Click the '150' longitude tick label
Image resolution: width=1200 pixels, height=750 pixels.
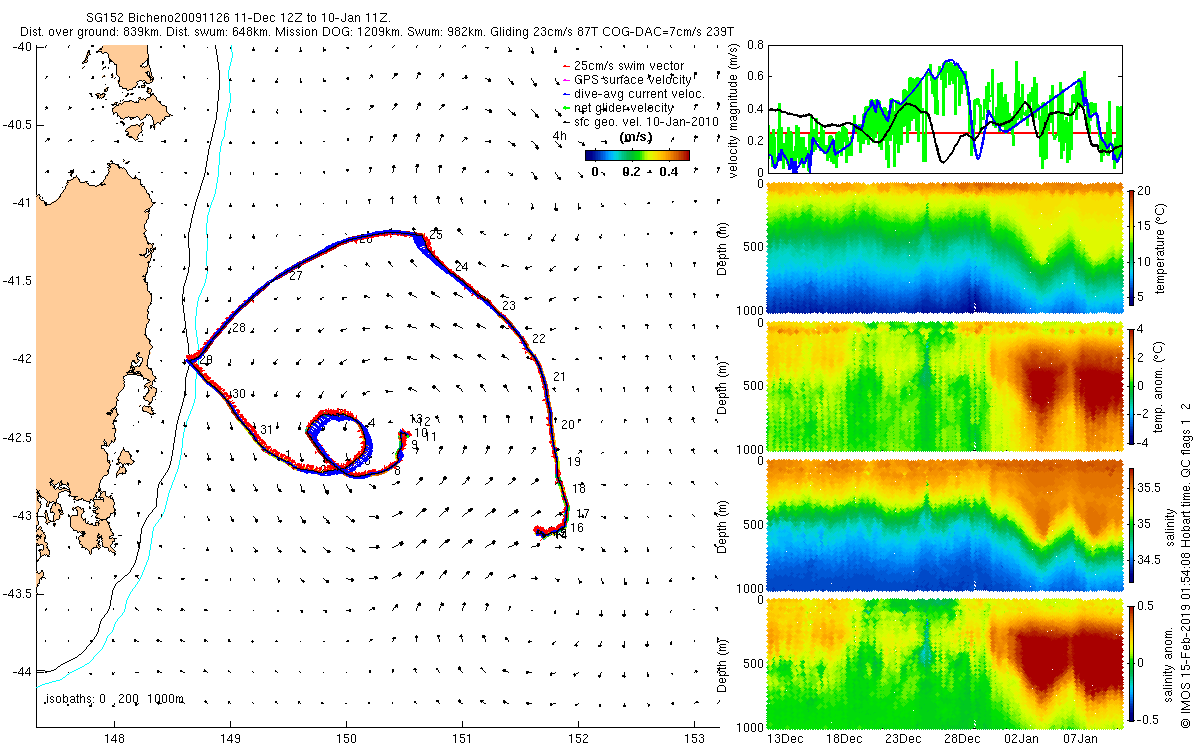(347, 739)
